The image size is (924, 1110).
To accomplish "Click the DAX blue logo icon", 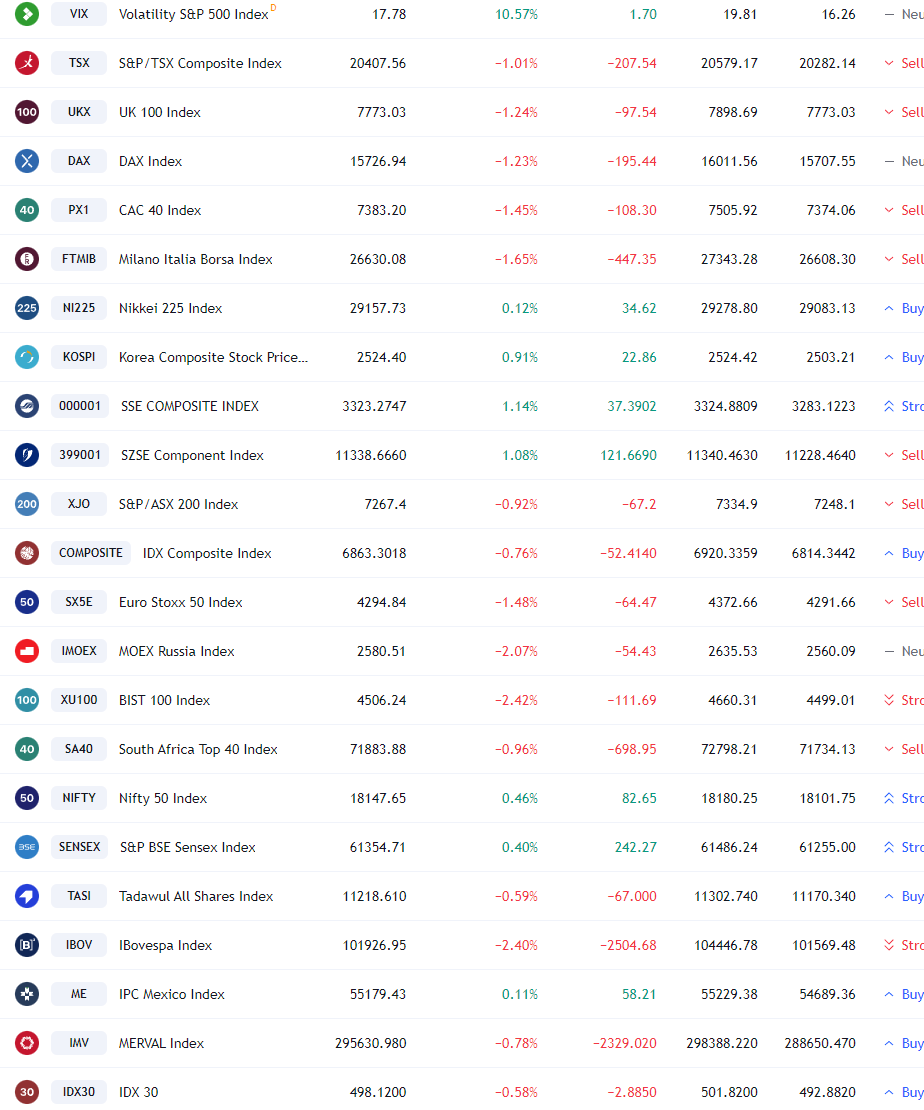I will [x=27, y=161].
